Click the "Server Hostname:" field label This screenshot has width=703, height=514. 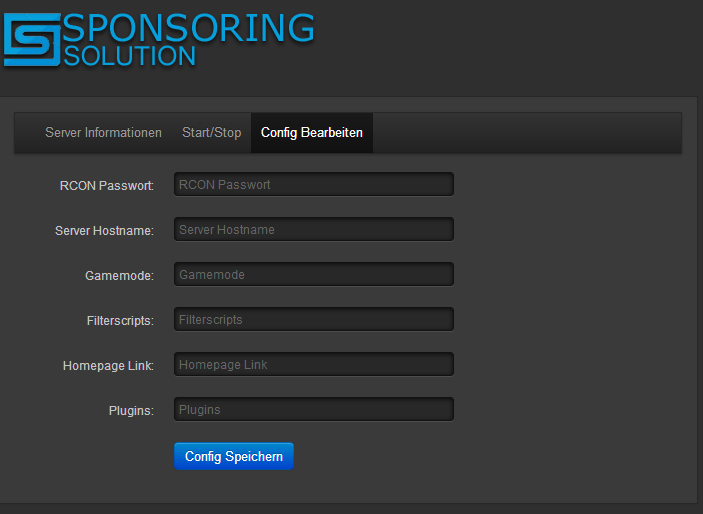(x=104, y=231)
